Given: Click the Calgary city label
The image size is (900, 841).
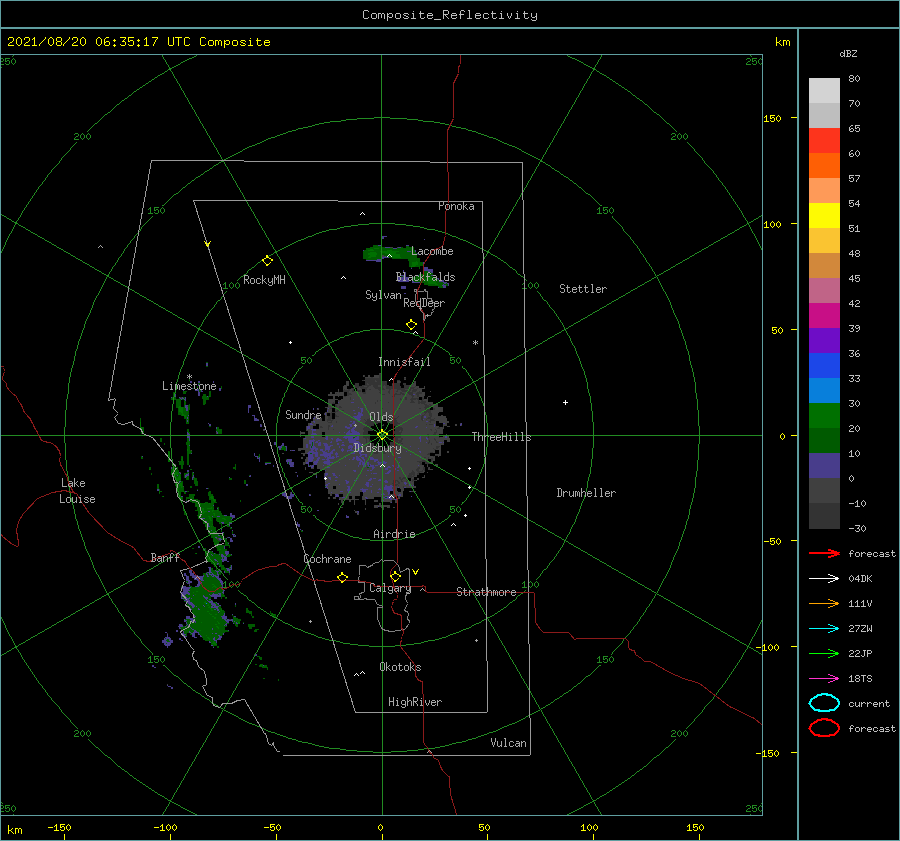Looking at the screenshot, I should (390, 588).
